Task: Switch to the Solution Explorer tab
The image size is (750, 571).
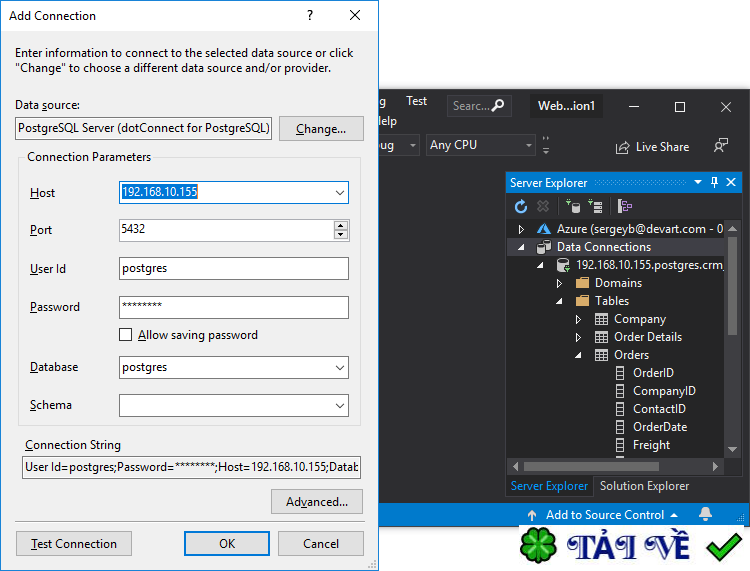Action: coord(644,486)
